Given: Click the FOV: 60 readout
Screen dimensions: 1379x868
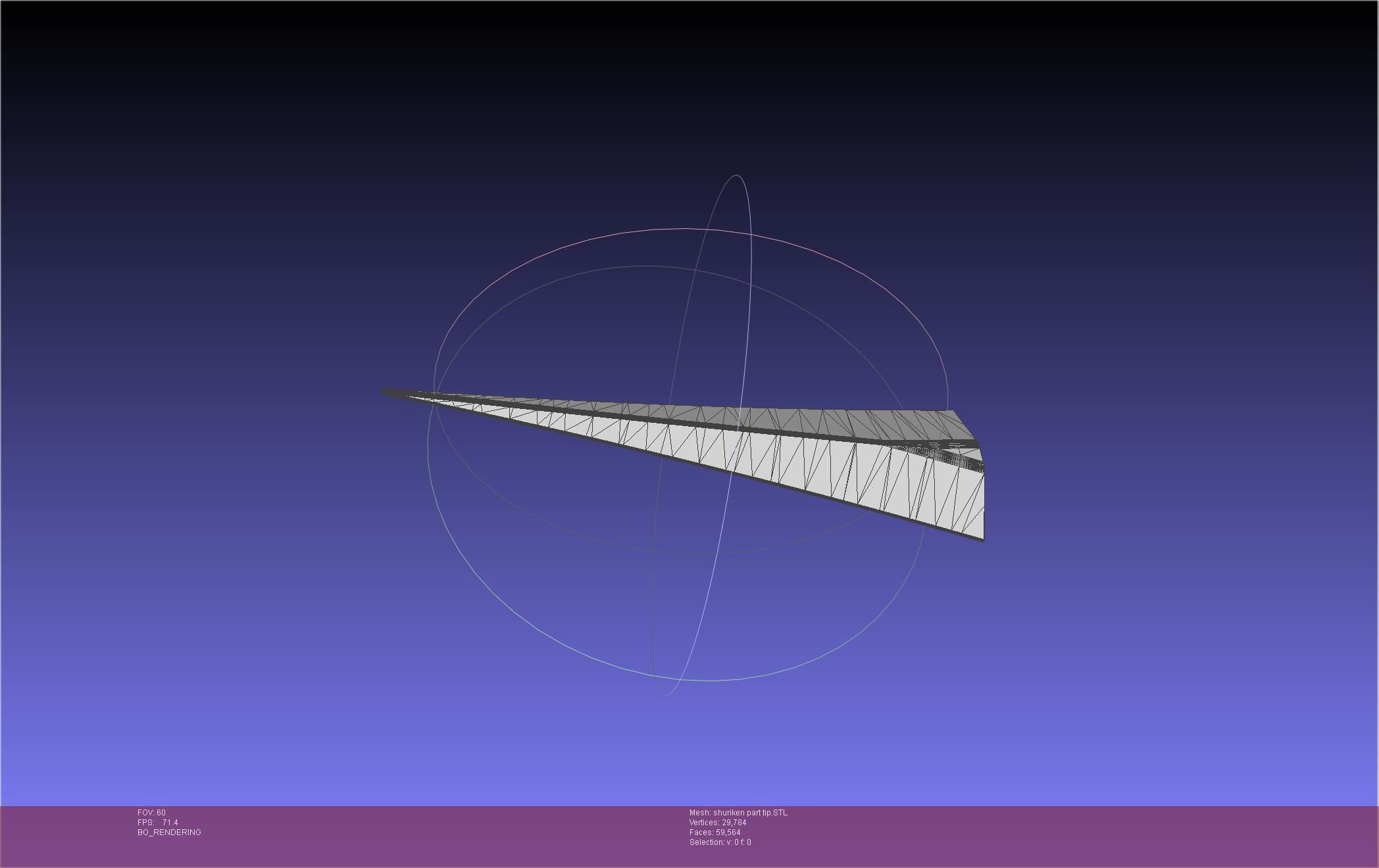Looking at the screenshot, I should tap(151, 813).
